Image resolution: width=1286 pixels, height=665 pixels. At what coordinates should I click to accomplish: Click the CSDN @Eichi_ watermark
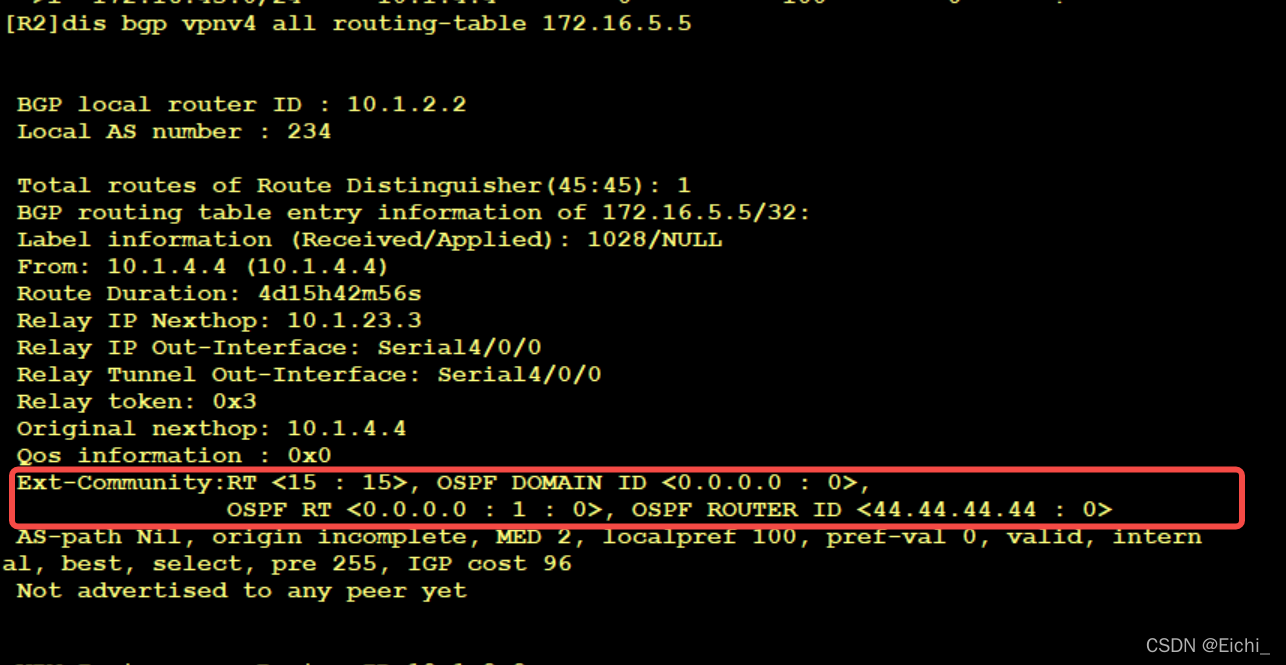click(x=1208, y=645)
